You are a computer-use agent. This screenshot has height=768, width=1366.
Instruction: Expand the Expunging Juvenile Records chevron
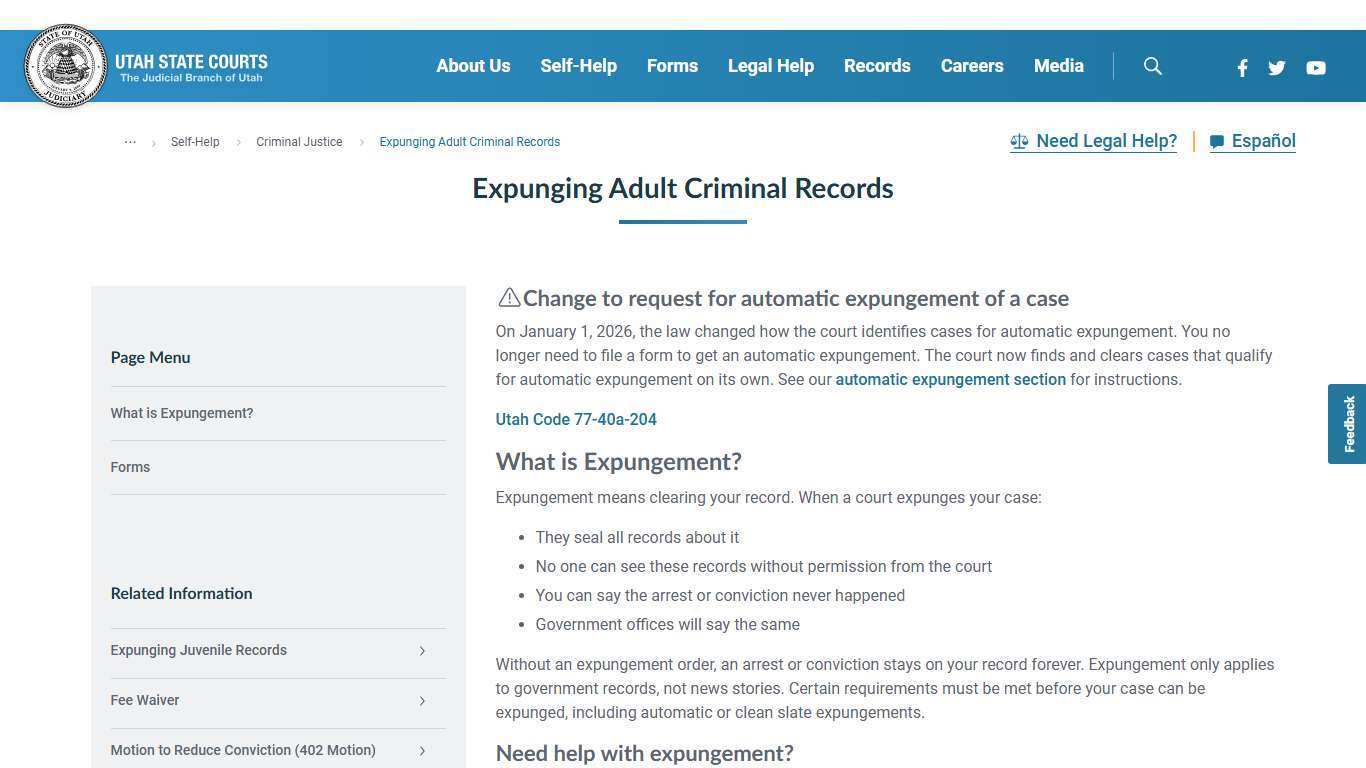(422, 651)
